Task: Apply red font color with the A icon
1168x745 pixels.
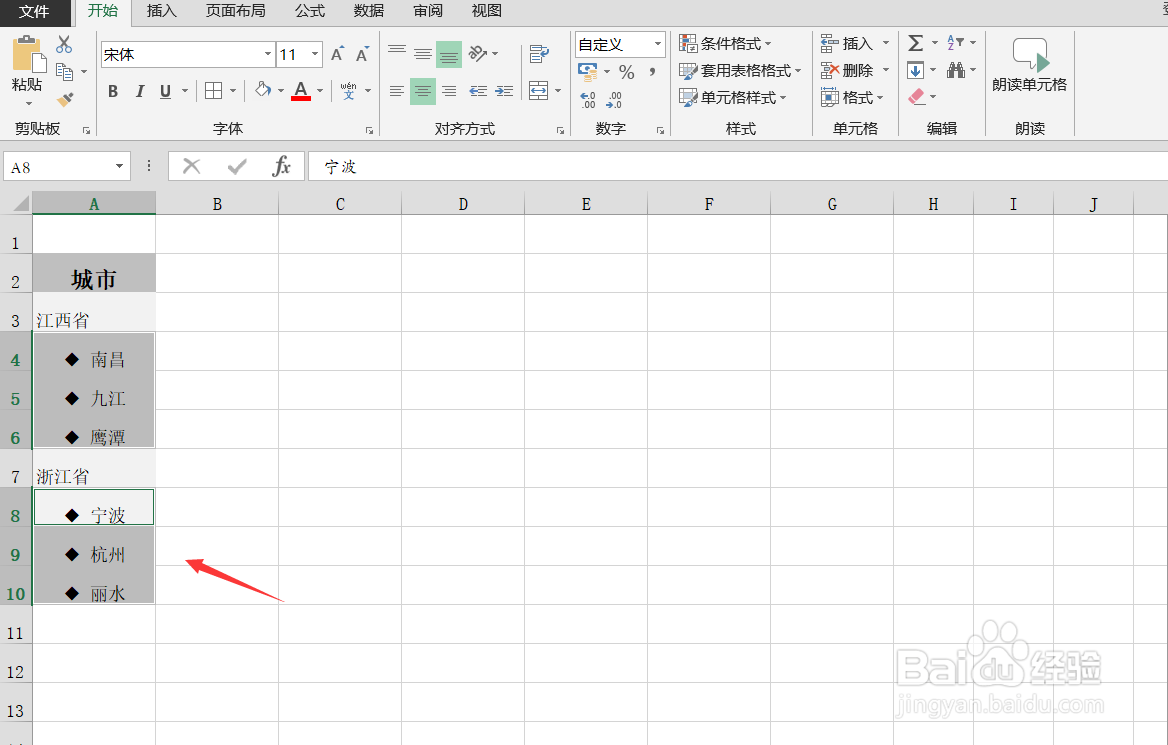Action: pos(301,91)
